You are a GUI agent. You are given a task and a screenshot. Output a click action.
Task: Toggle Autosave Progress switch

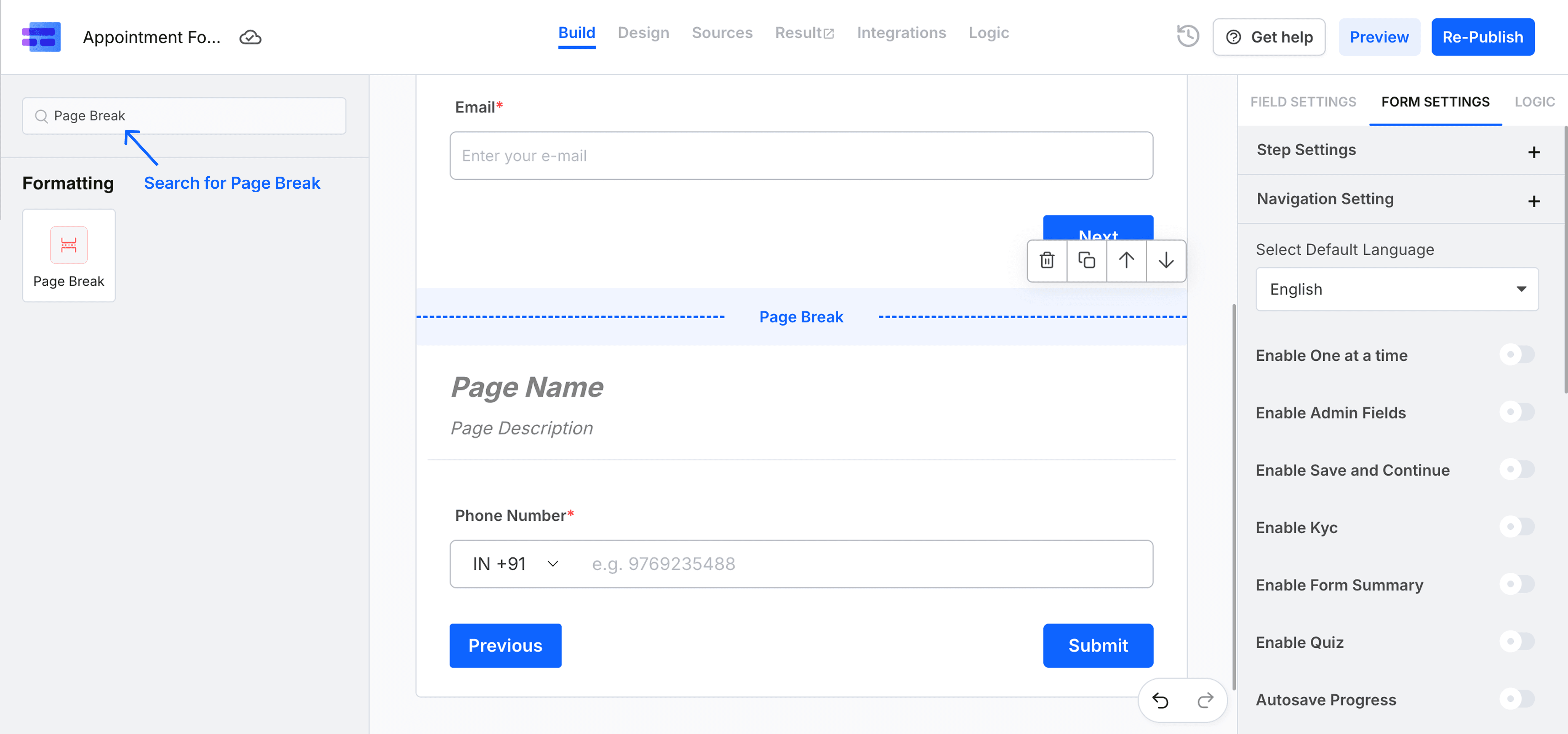pyautogui.click(x=1517, y=699)
